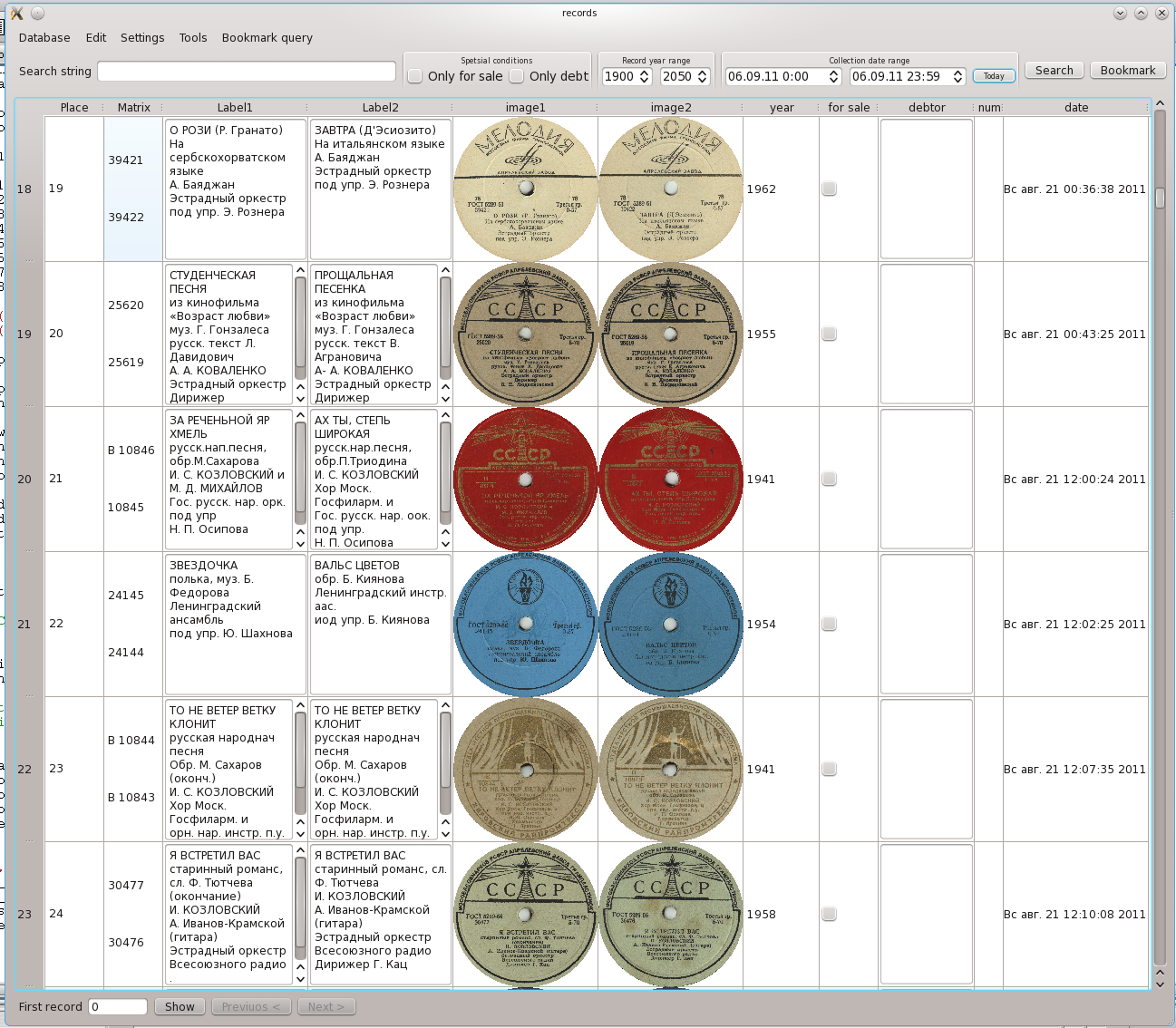Click the main table scroll down arrow

coord(1160,983)
